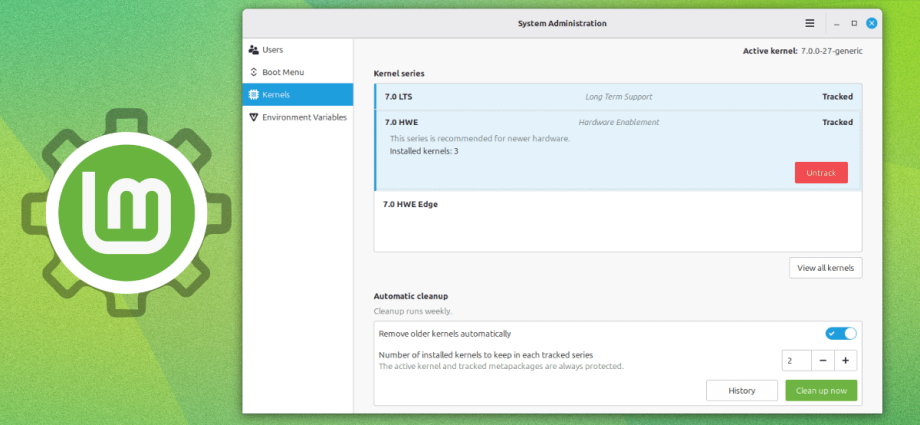Minimize the System Administration window
The width and height of the screenshot is (920, 425).
click(x=837, y=23)
